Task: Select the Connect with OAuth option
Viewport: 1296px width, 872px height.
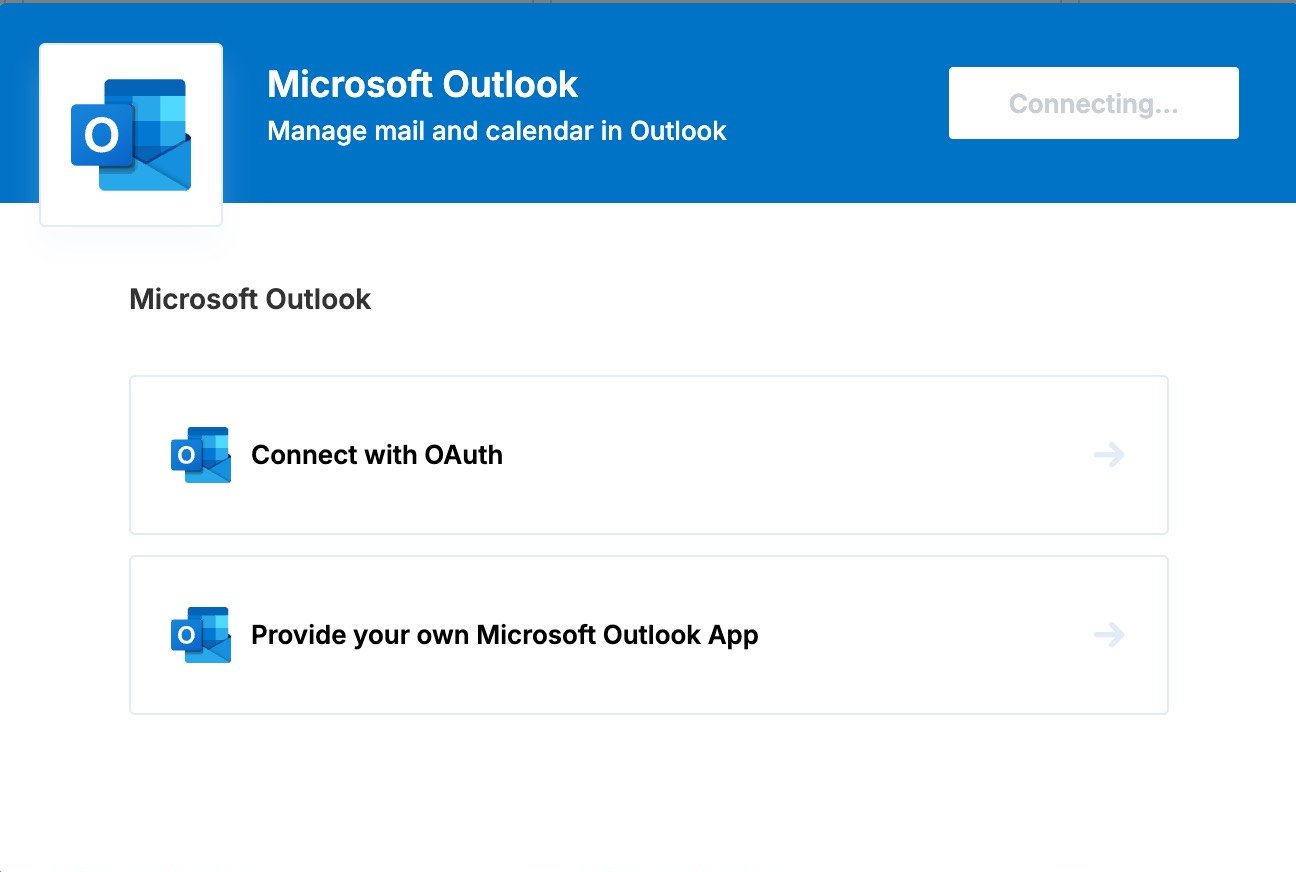Action: (648, 455)
